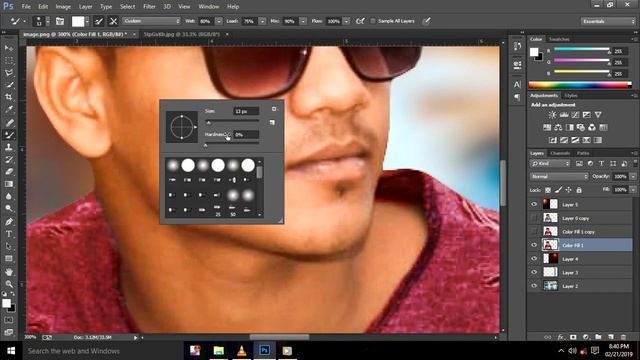Toggle Lock transparent pixels
The height and width of the screenshot is (360, 640).
548,190
